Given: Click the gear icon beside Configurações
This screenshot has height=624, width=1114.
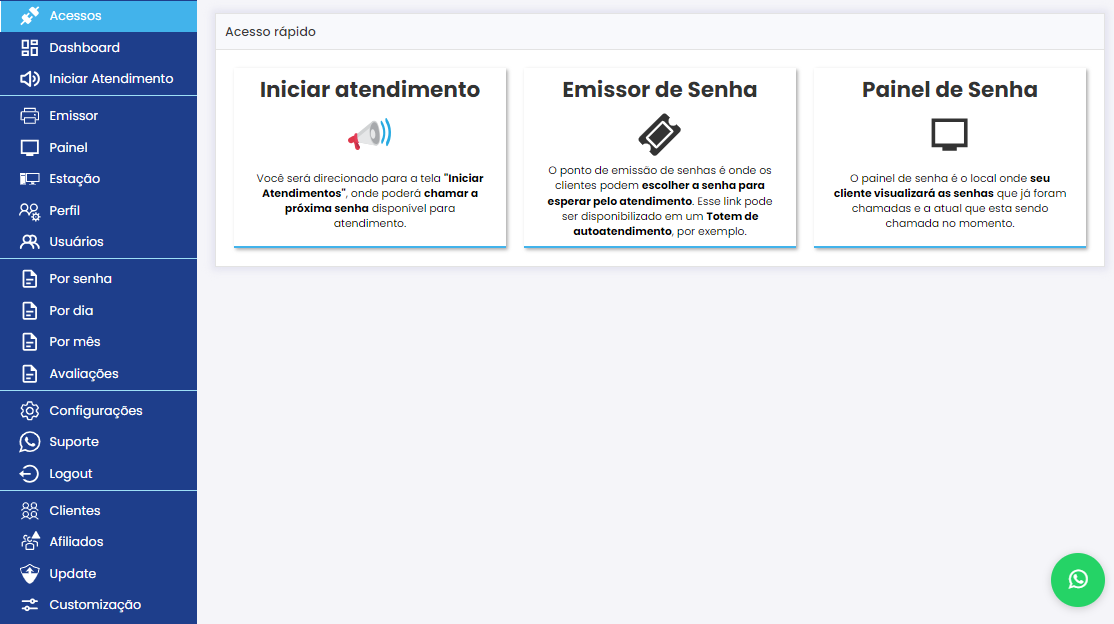Looking at the screenshot, I should [x=30, y=411].
